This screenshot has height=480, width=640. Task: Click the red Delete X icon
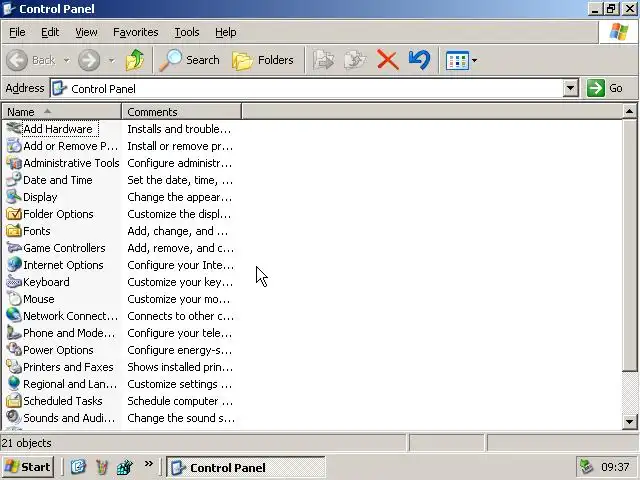(387, 60)
